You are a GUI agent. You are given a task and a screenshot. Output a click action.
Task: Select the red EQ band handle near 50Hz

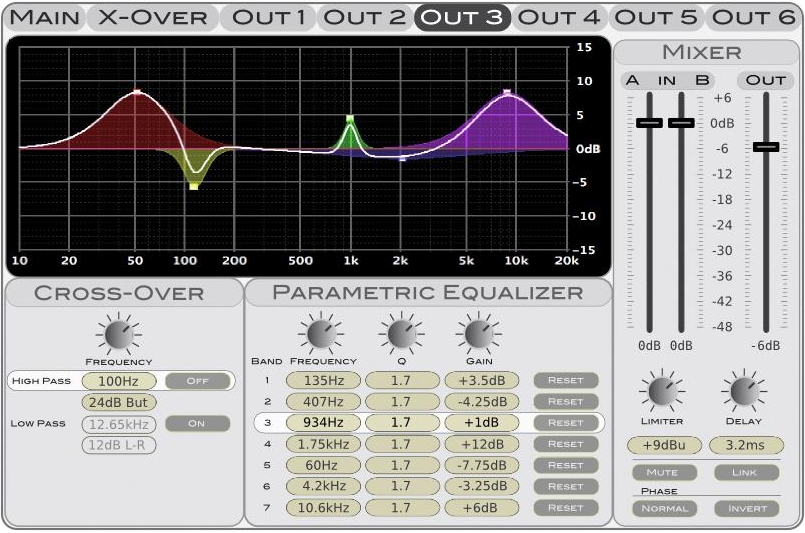pyautogui.click(x=137, y=92)
